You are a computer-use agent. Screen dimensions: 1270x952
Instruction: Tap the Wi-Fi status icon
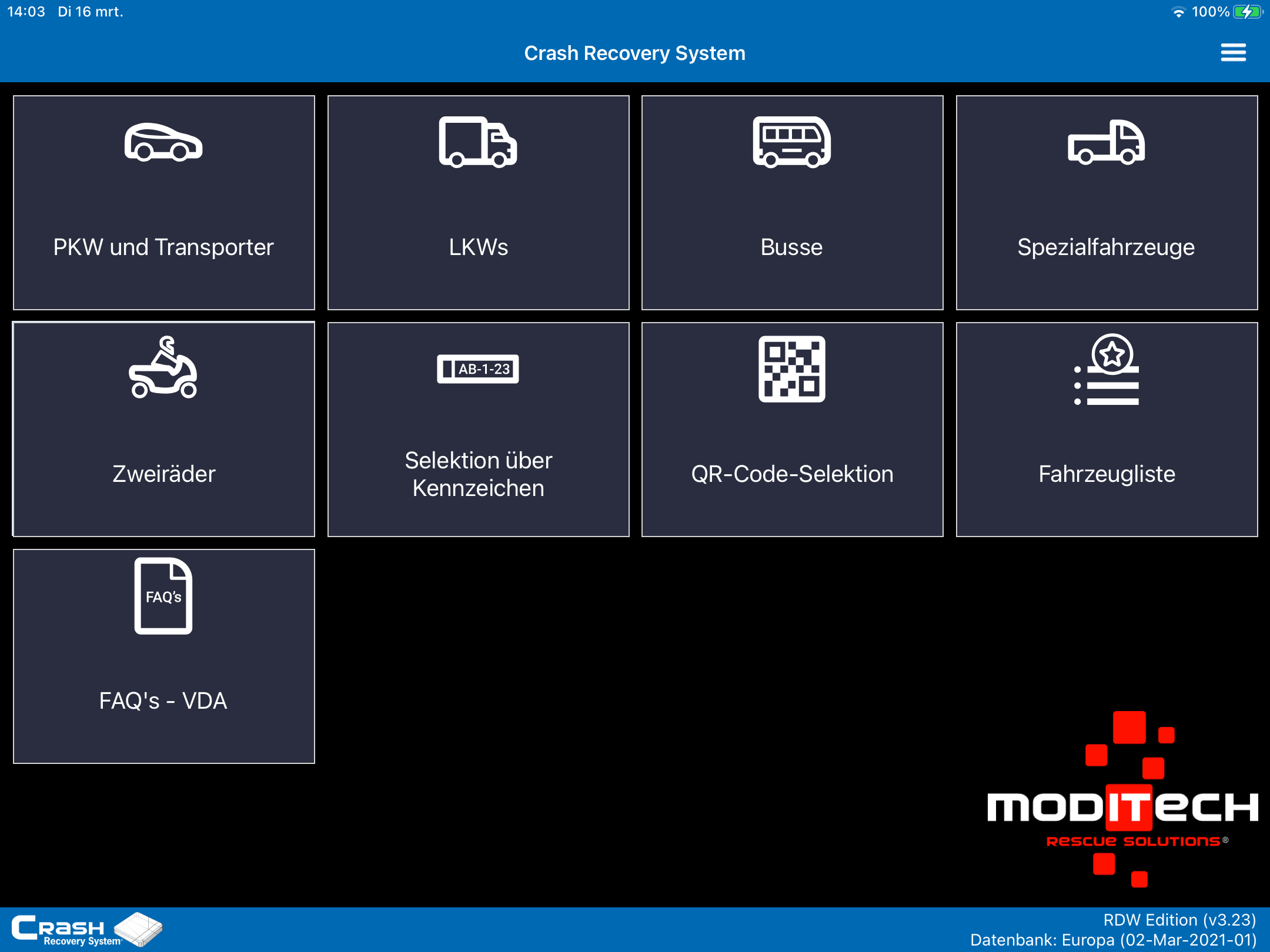1178,12
